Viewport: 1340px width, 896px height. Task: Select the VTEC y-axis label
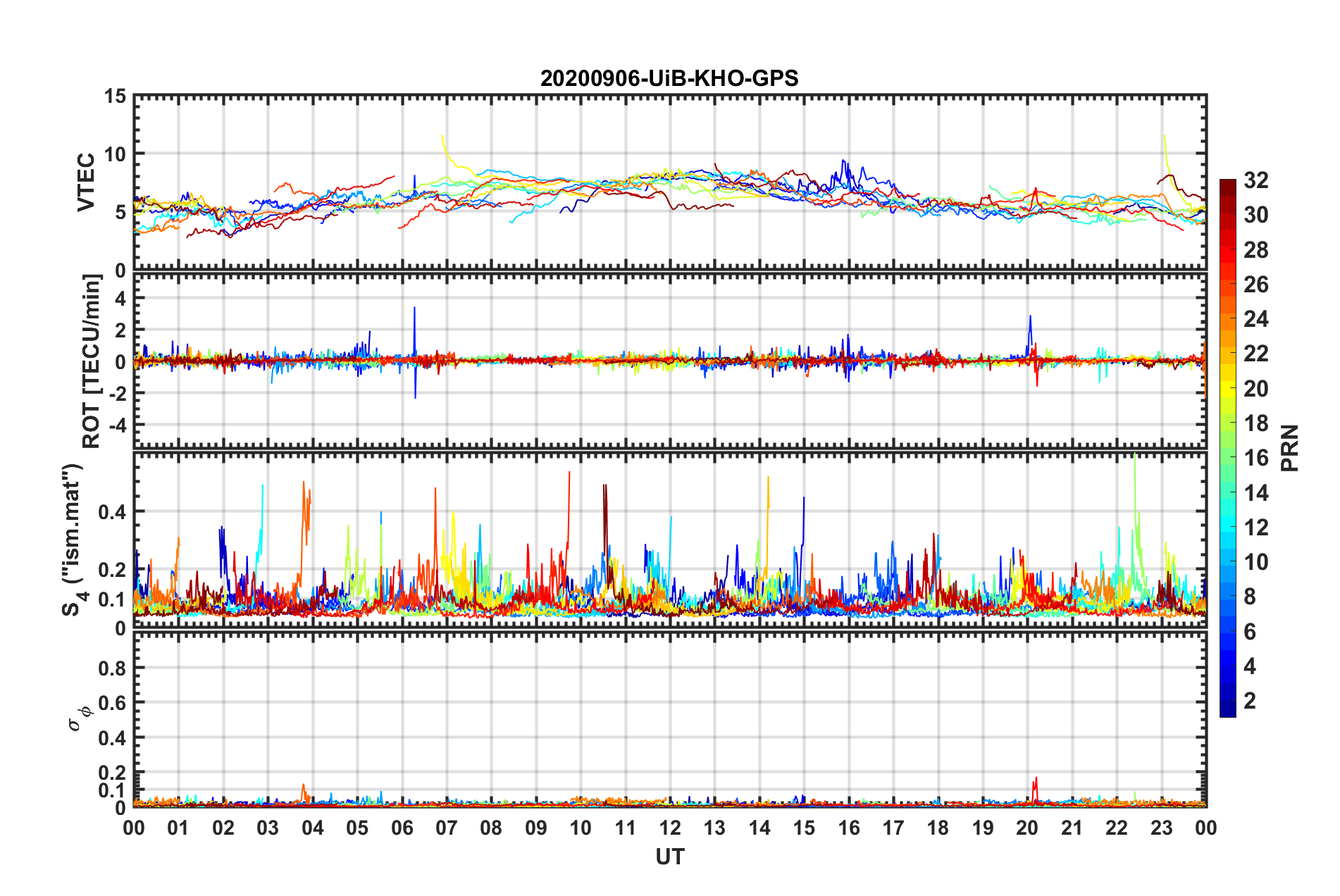pos(86,182)
